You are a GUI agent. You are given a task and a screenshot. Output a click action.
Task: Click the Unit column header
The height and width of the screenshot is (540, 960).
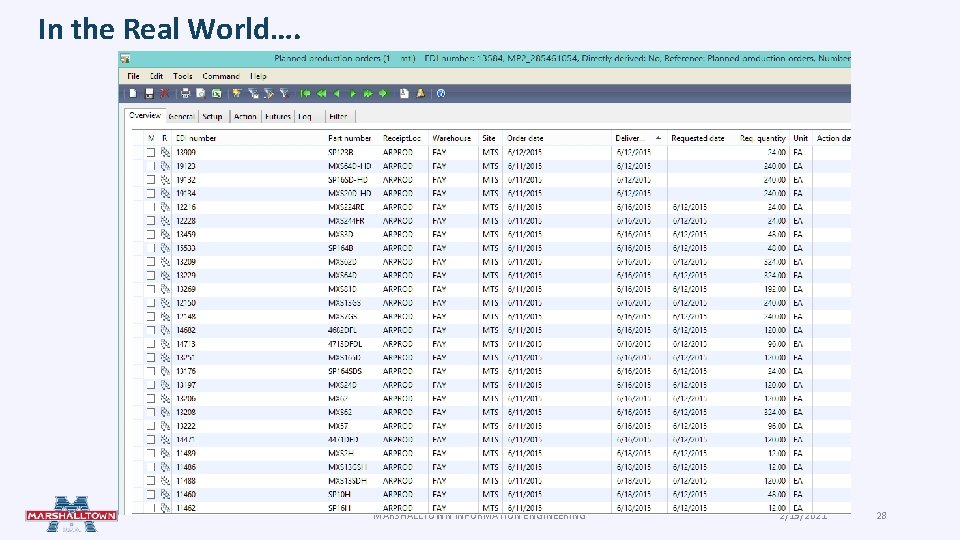click(x=800, y=138)
